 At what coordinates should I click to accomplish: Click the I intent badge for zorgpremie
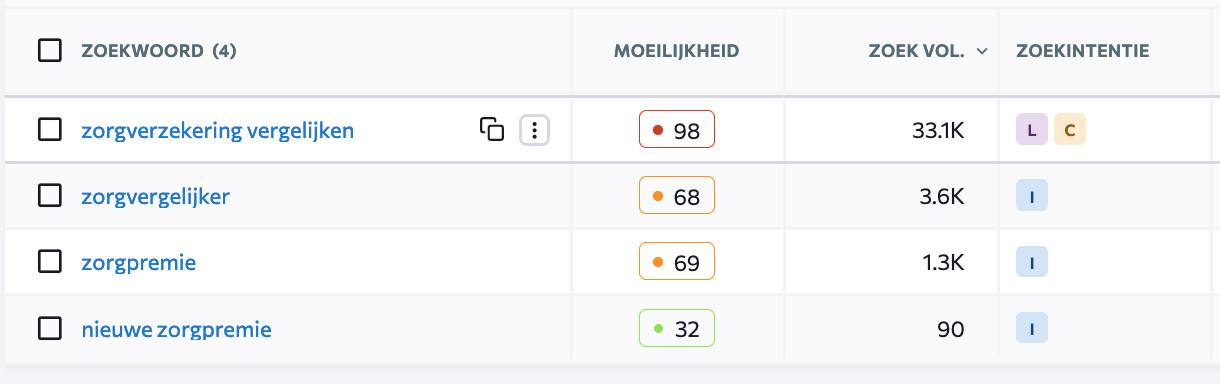pyautogui.click(x=1031, y=262)
